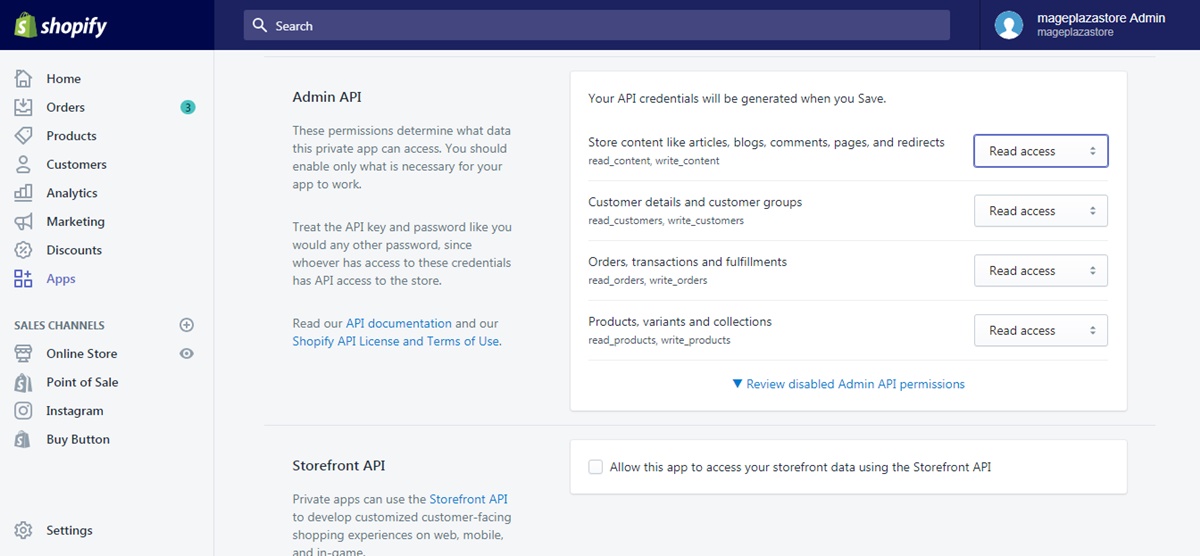Screen dimensions: 1200x556
Task: Click the read_products, write_products text
Action: point(659,340)
